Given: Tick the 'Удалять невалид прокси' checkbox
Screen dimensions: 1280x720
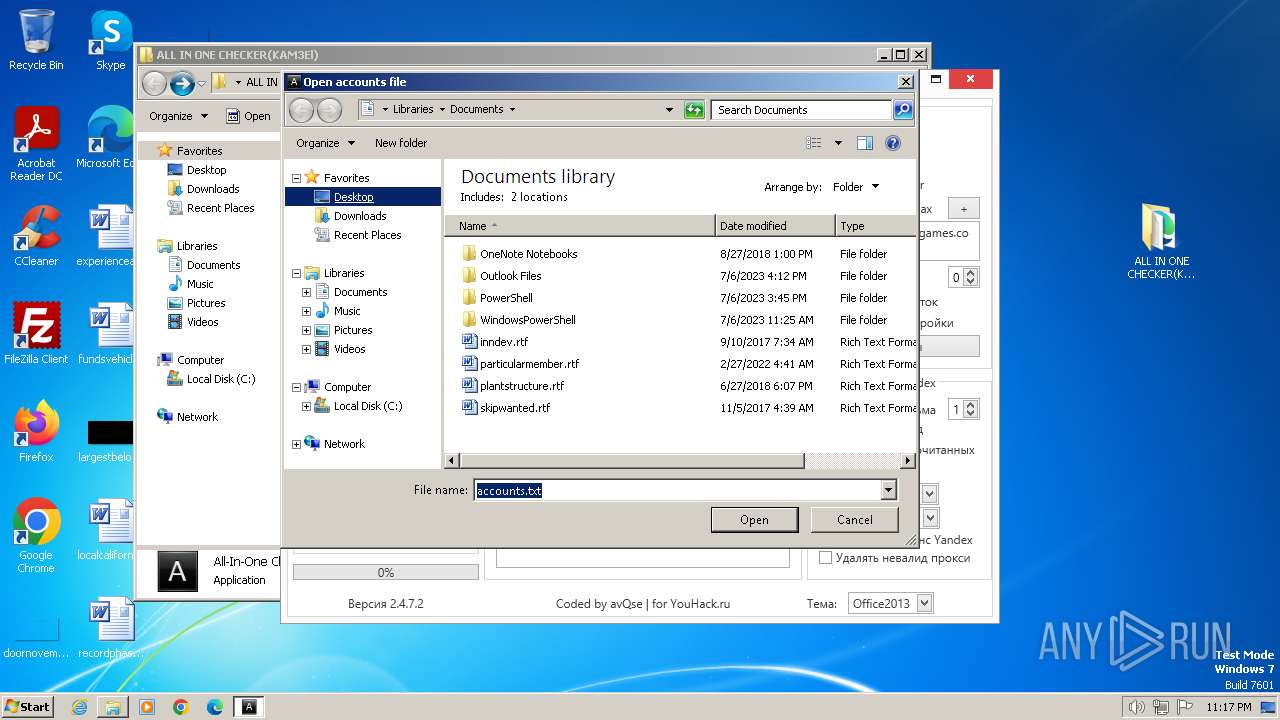Looking at the screenshot, I should [825, 558].
